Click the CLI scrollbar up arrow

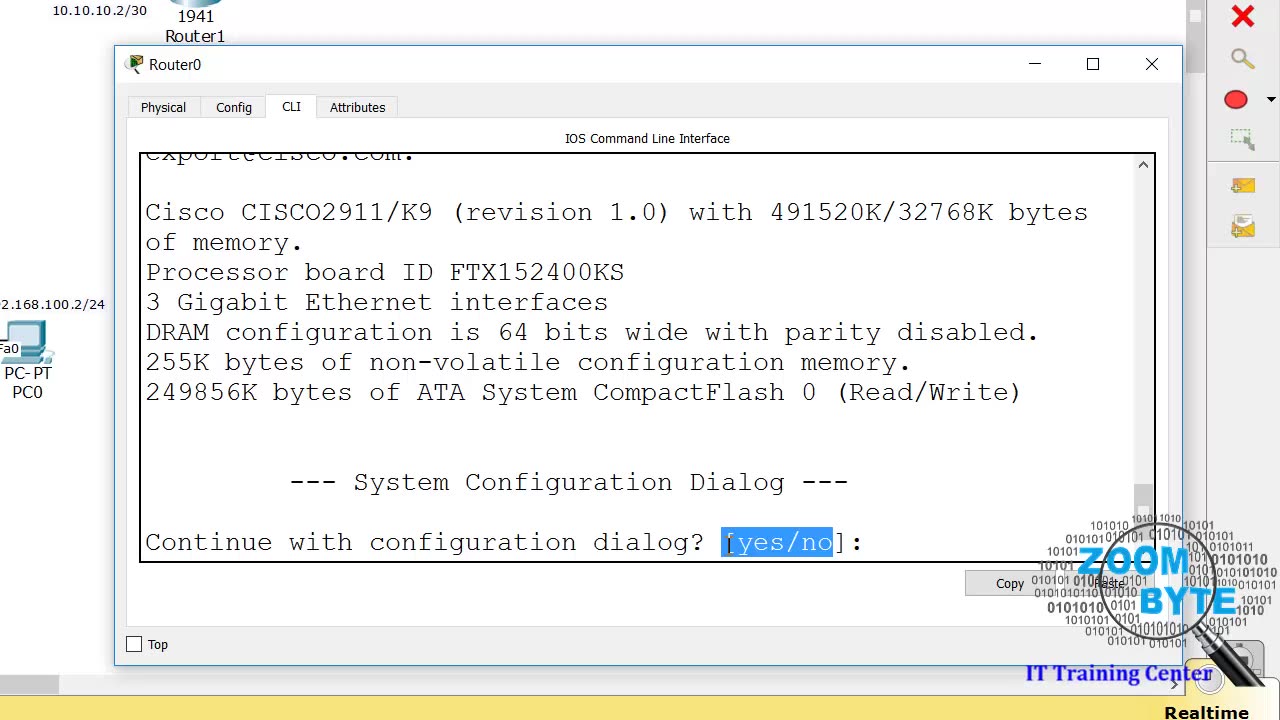[x=1143, y=165]
